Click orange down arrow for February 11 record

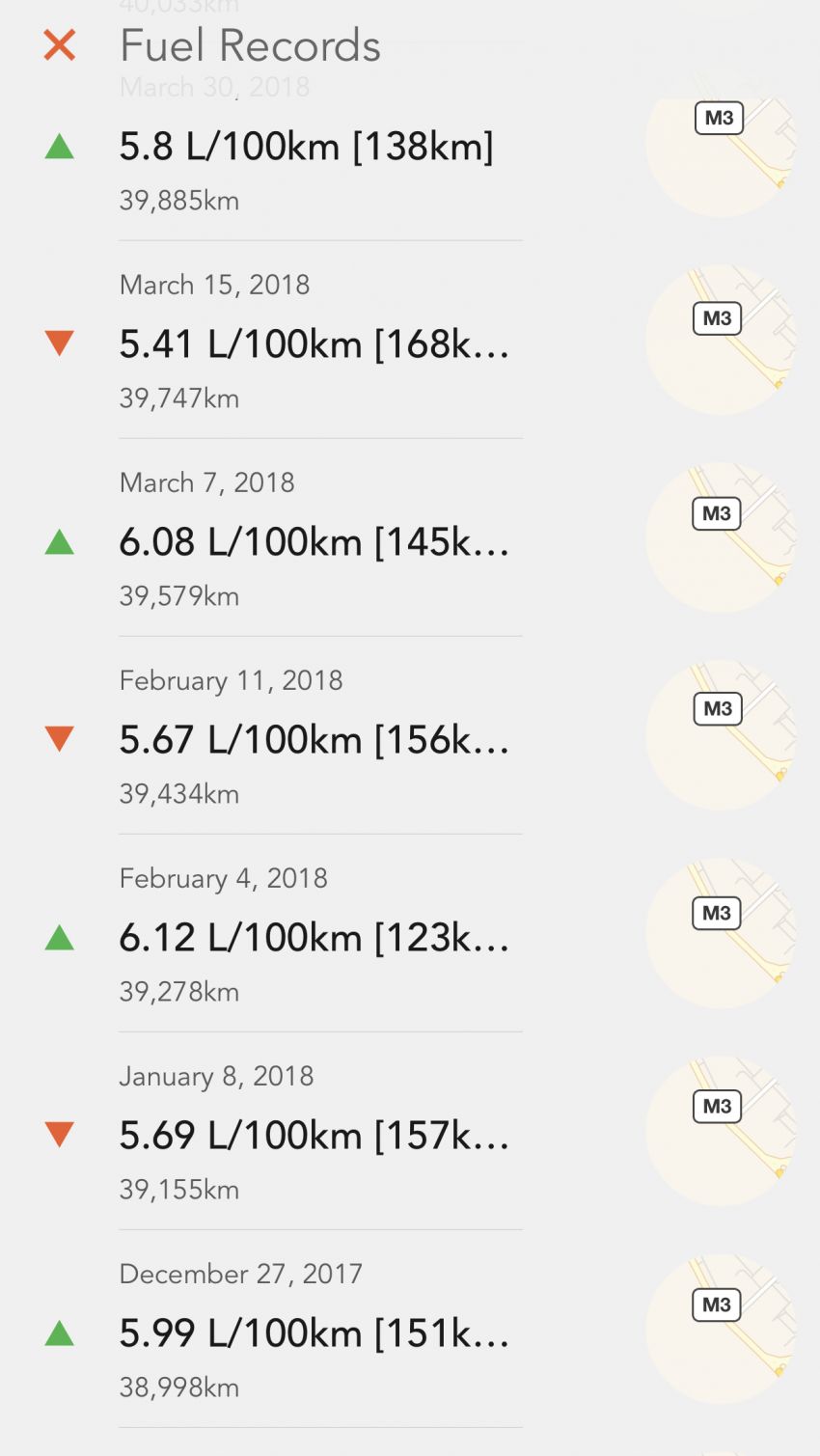point(60,739)
